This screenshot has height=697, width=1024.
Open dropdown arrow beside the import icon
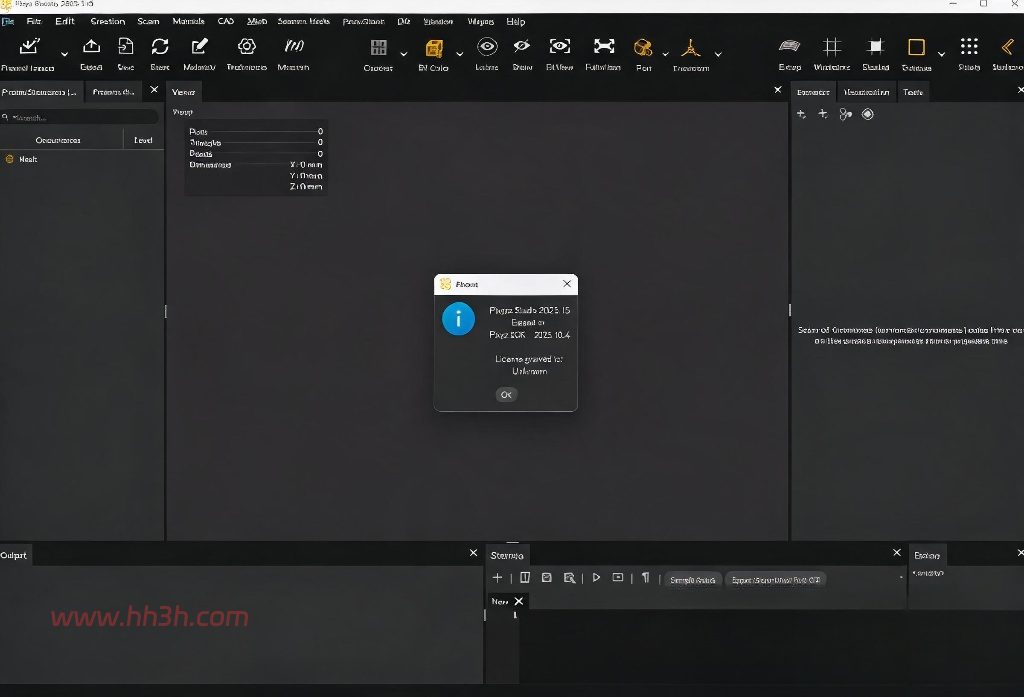[64, 54]
